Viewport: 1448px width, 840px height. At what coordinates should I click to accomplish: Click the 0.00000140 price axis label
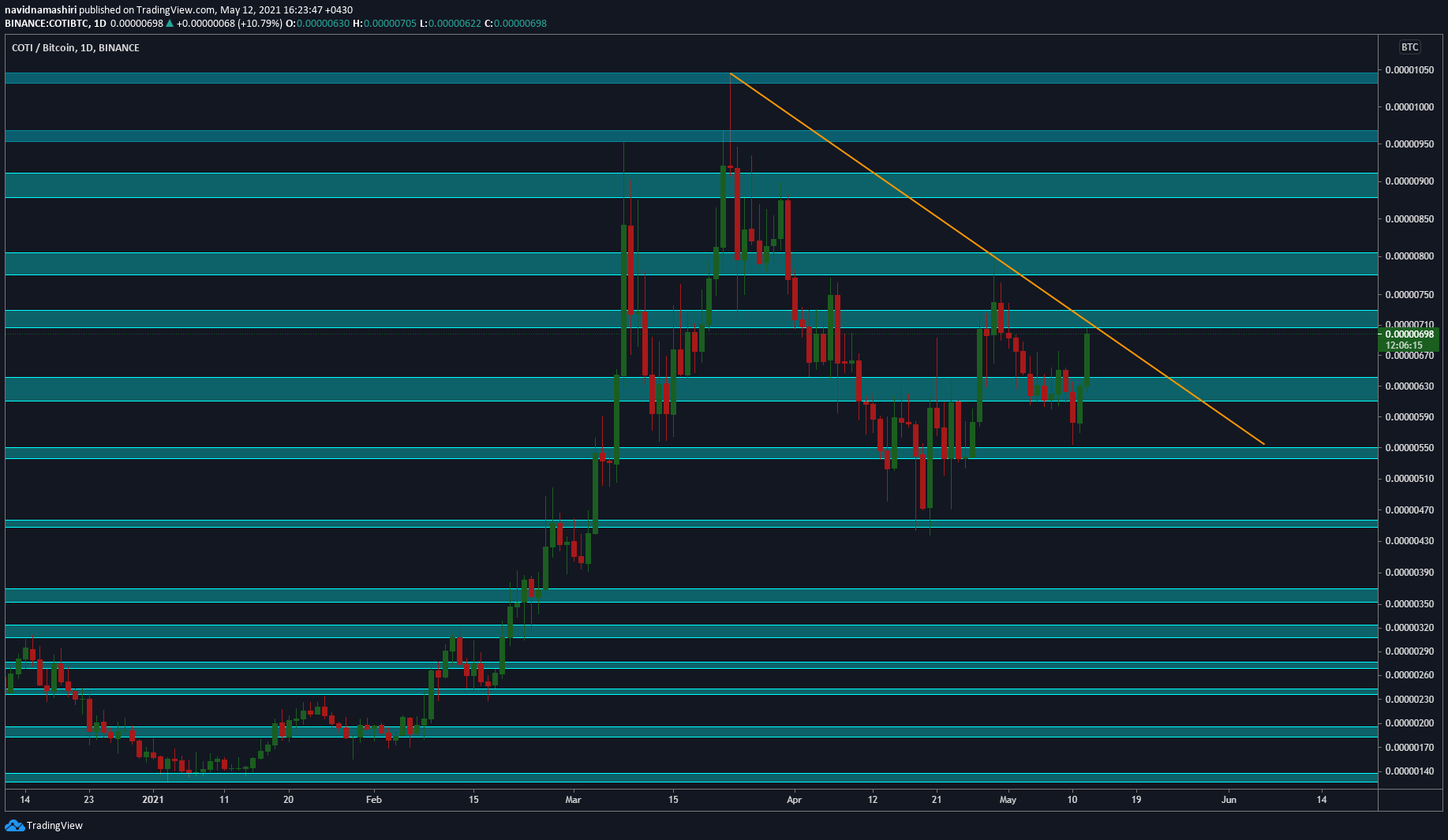point(1409,771)
